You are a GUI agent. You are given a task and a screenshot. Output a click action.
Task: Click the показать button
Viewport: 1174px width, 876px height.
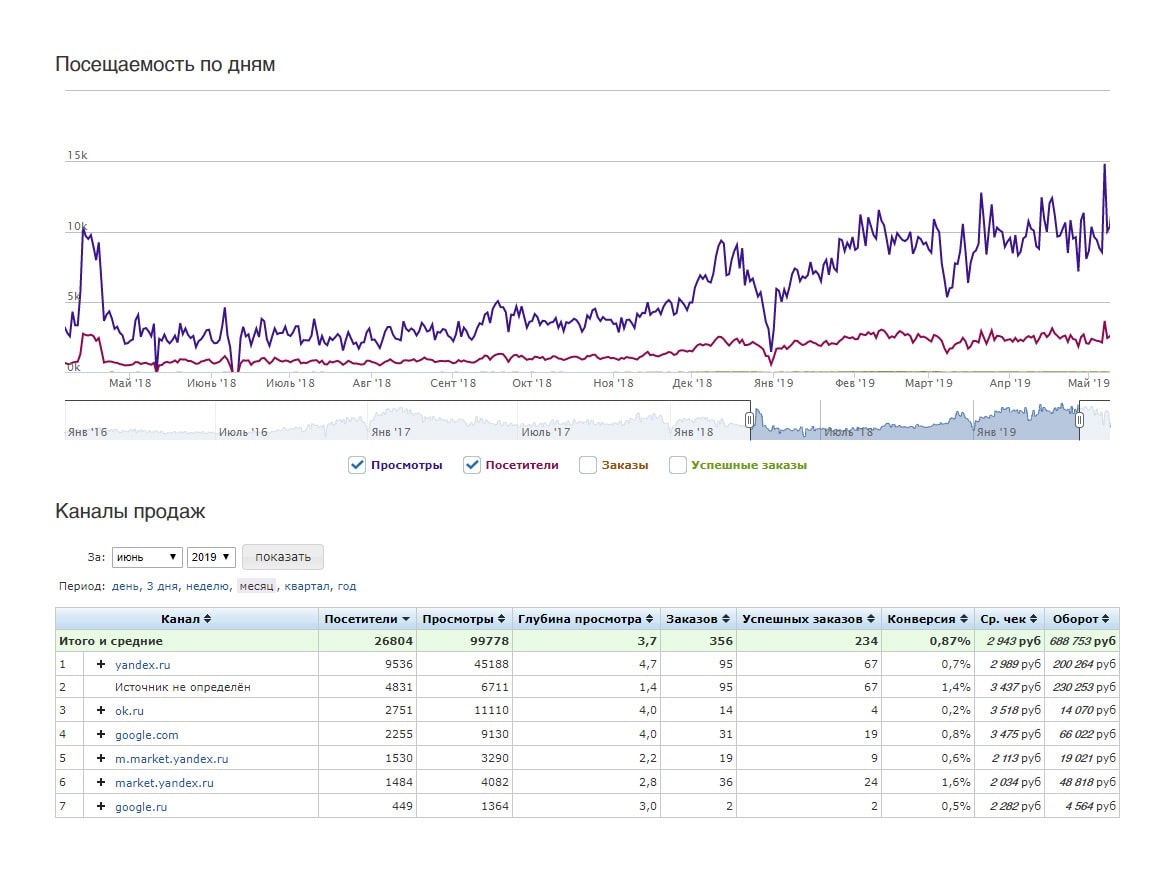click(x=283, y=557)
